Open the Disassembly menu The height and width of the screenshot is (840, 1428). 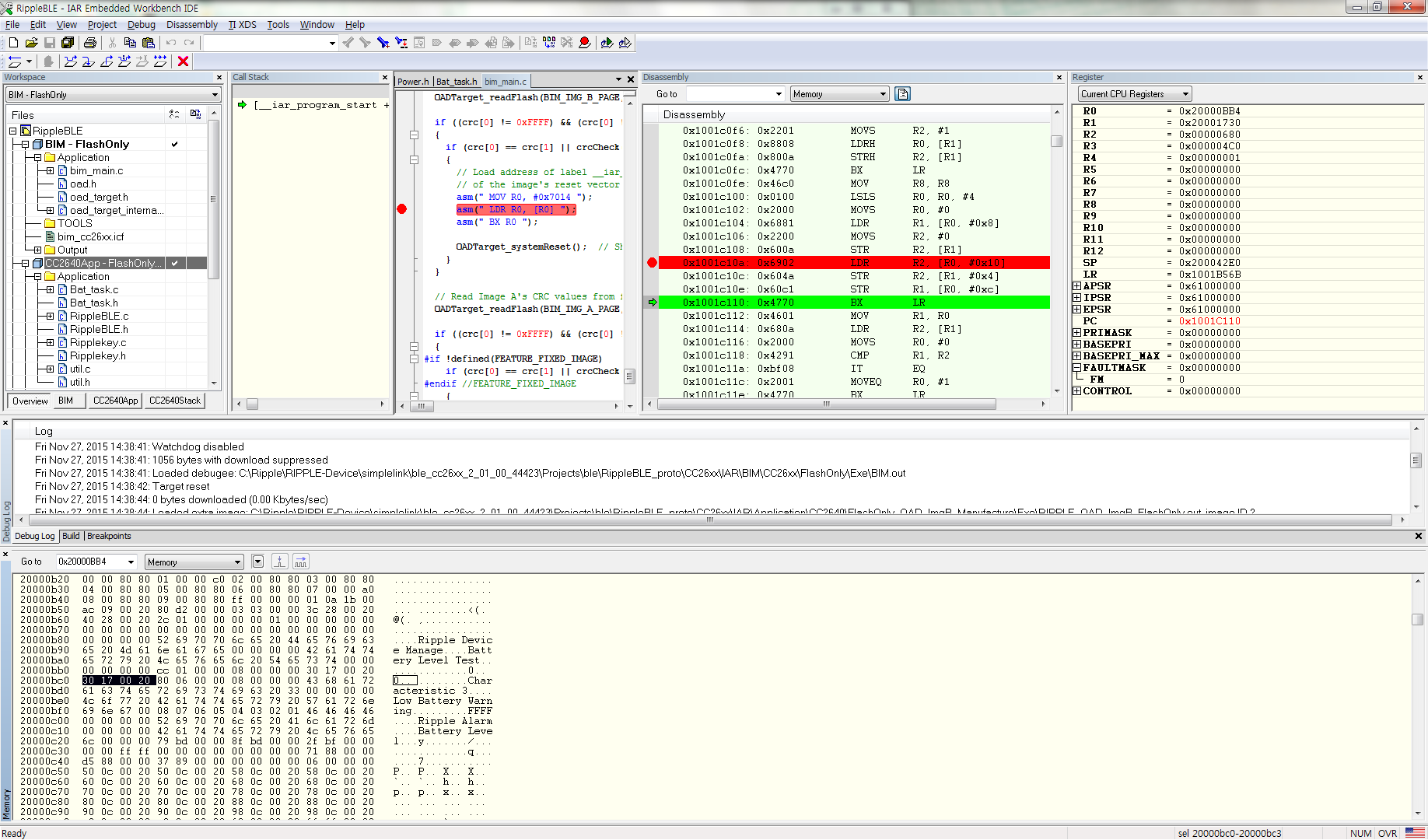tap(191, 24)
